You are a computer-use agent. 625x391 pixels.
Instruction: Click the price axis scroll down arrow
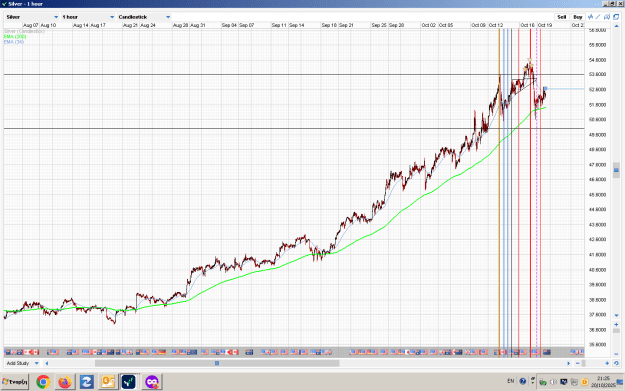(616, 315)
